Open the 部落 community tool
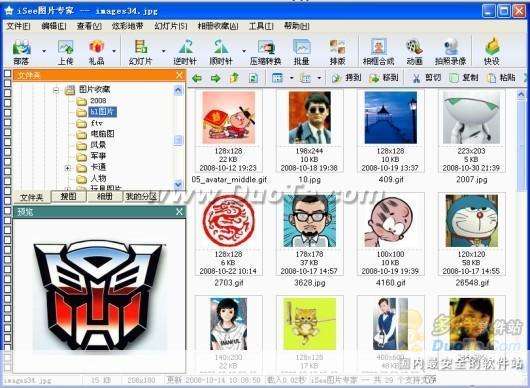This screenshot has height=388, width=530. point(21,52)
